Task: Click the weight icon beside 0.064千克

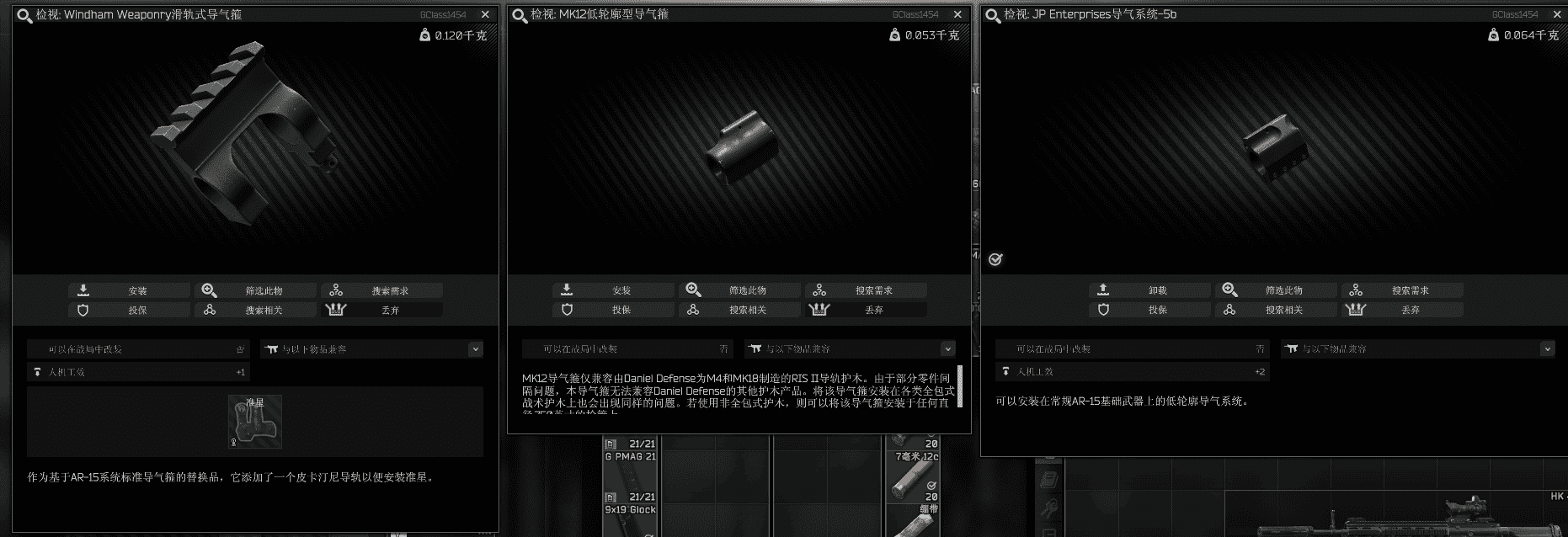Action: point(1494,35)
